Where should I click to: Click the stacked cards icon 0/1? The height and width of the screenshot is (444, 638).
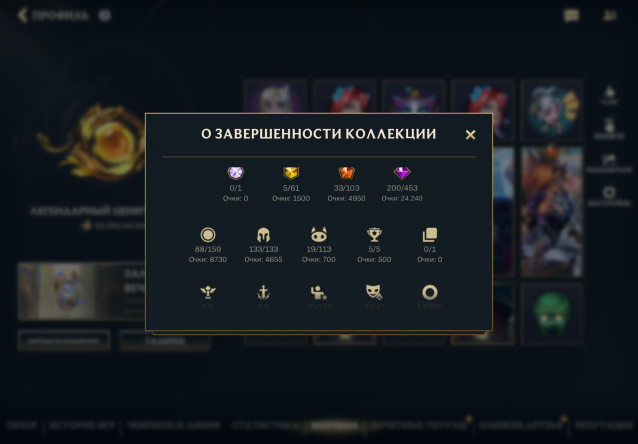430,235
